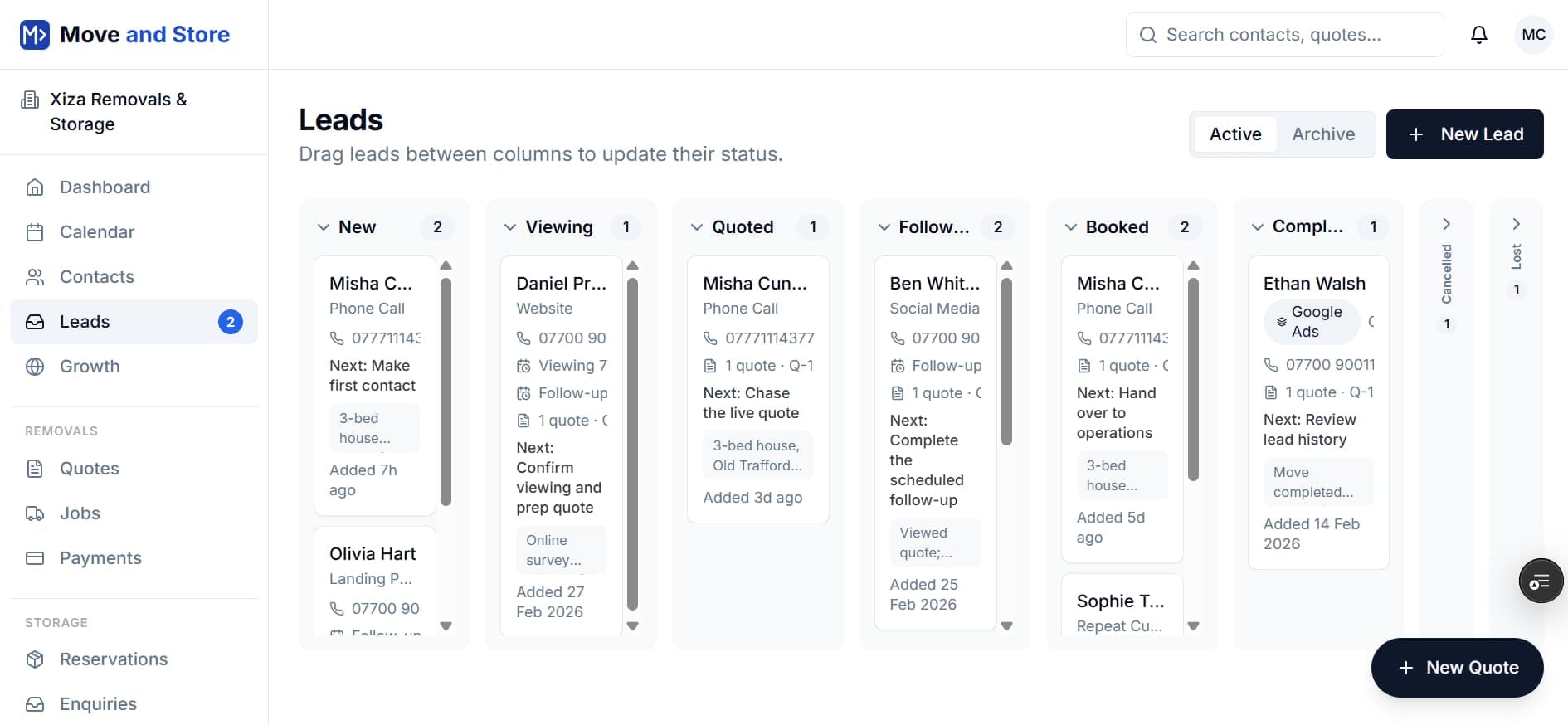The image size is (1568, 725).
Task: Collapse the New column
Action: click(323, 226)
